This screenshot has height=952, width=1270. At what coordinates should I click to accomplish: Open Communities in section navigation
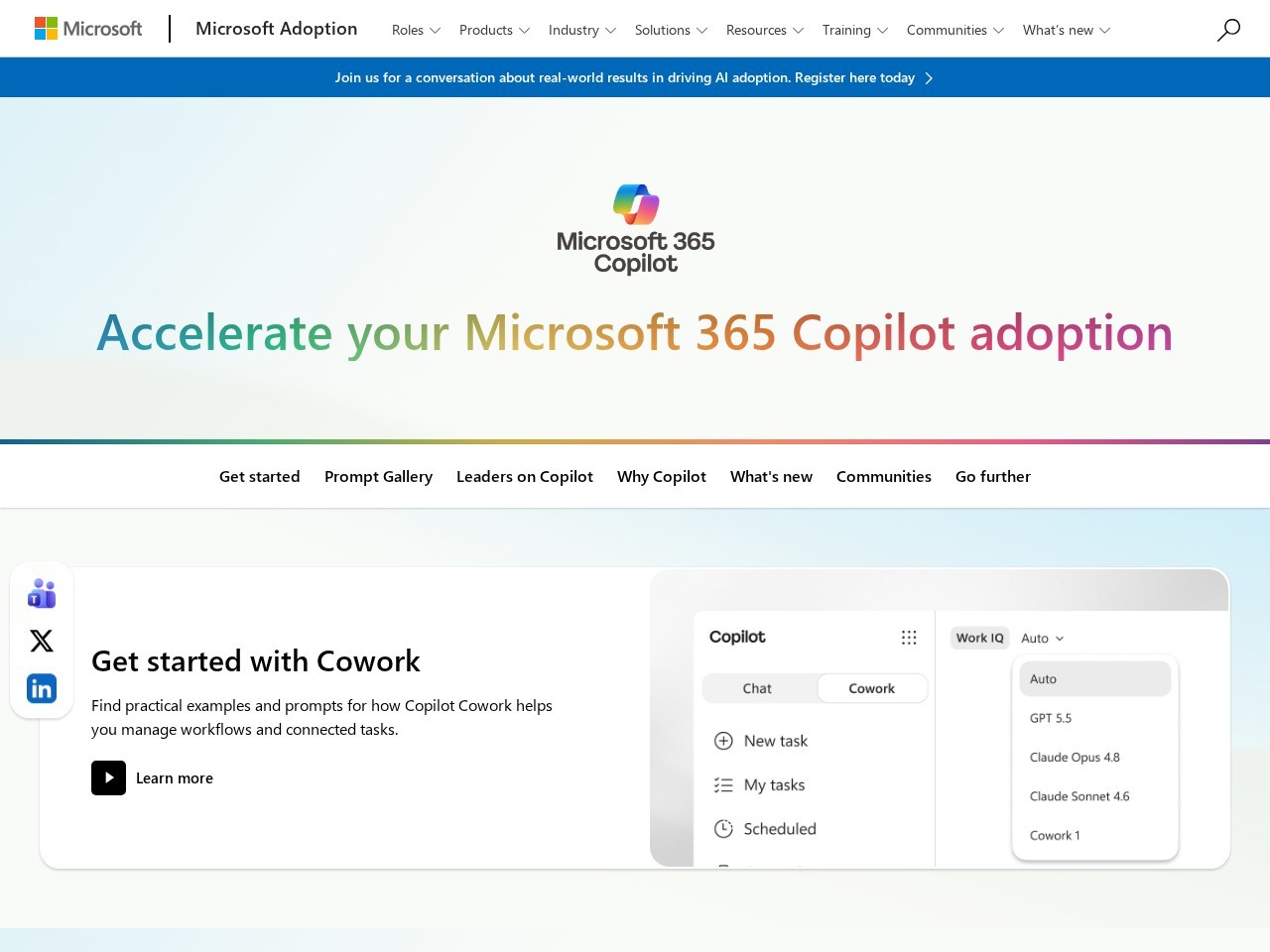pos(884,476)
